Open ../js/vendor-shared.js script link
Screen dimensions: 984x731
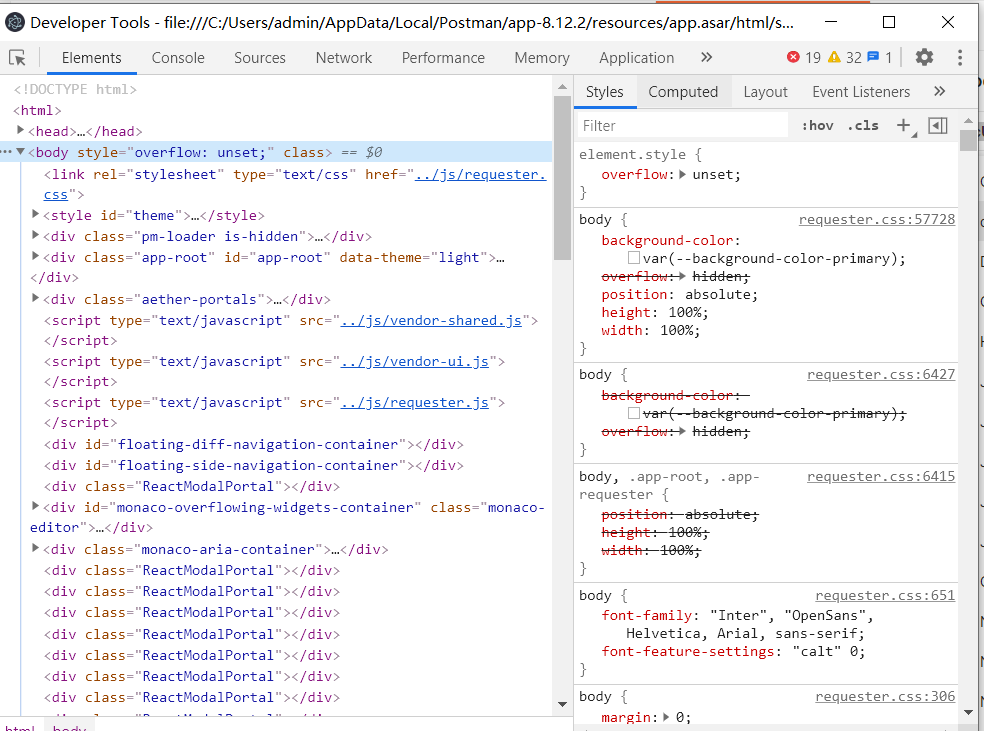point(431,321)
